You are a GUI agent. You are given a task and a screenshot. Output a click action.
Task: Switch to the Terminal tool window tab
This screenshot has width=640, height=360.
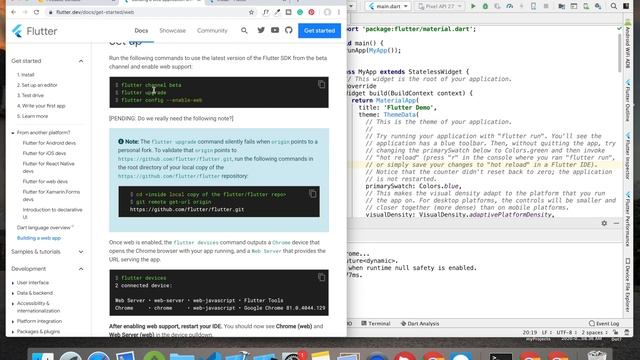pyautogui.click(x=376, y=323)
